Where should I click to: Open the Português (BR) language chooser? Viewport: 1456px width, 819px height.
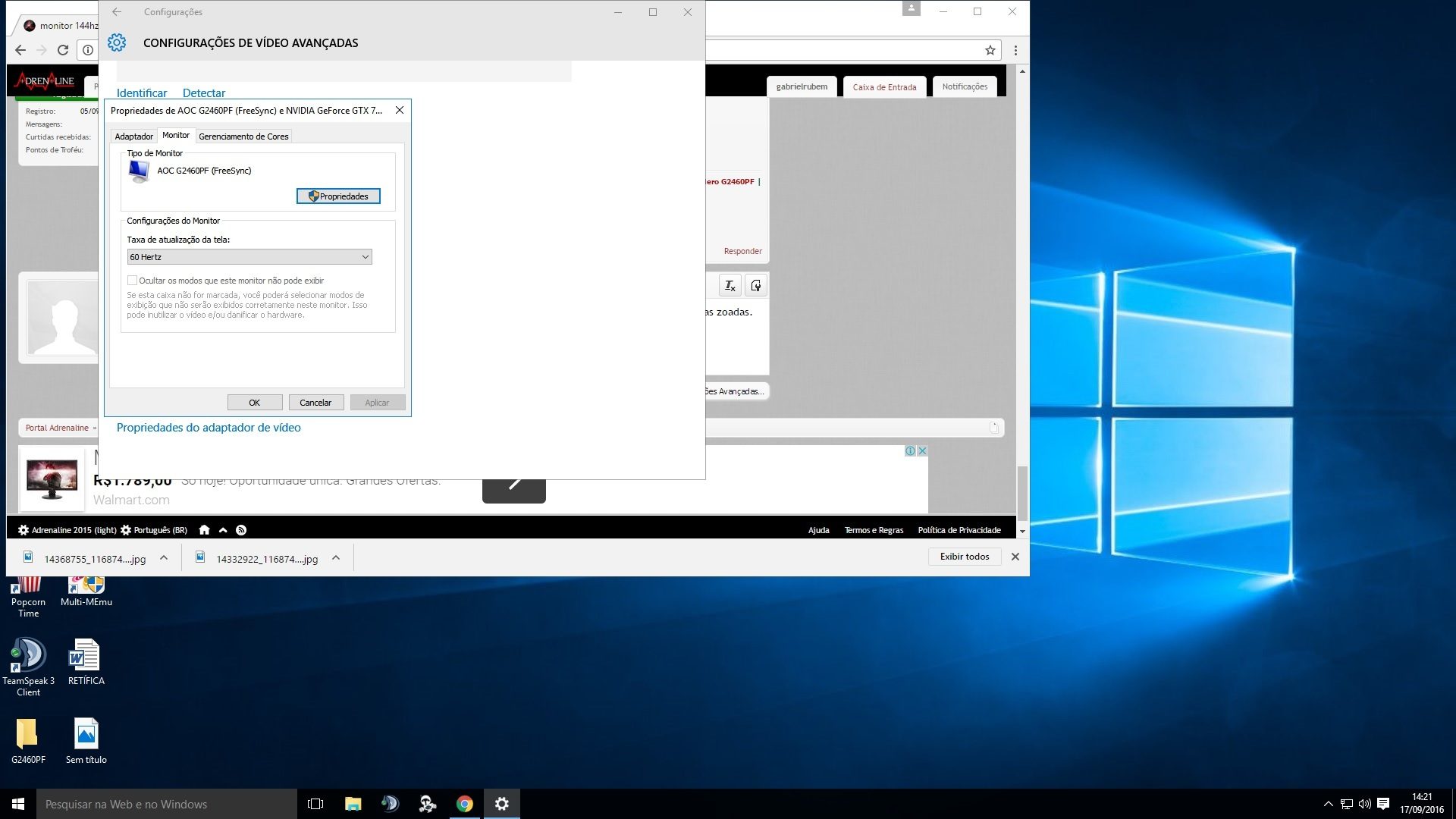[154, 530]
